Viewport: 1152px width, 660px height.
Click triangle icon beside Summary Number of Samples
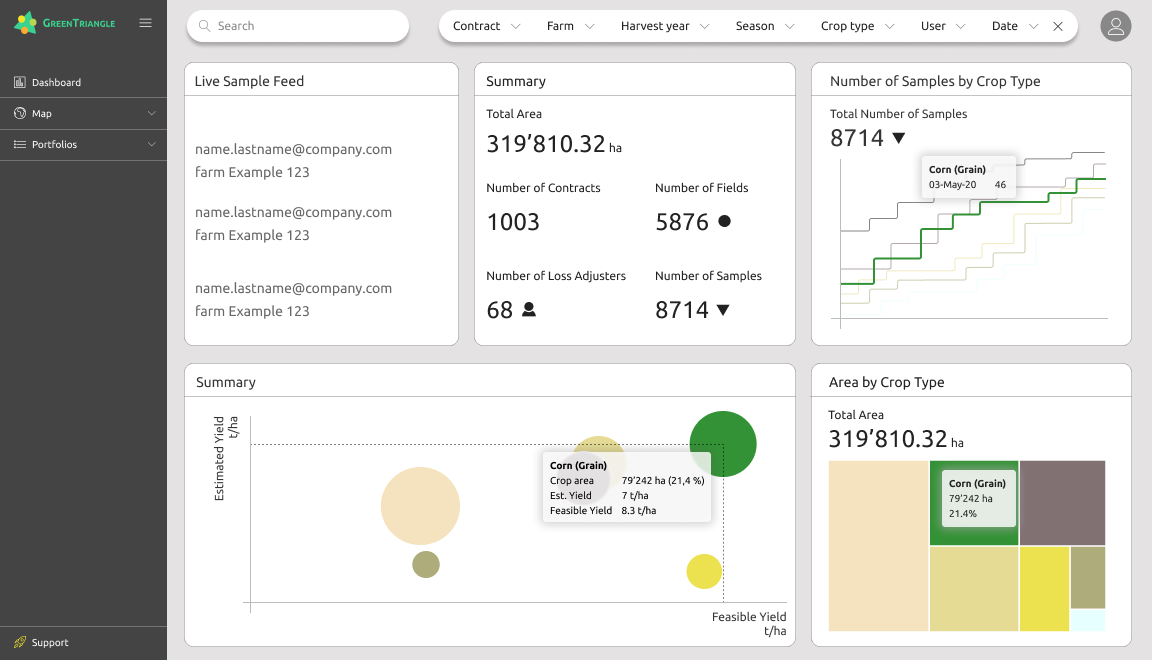(723, 310)
